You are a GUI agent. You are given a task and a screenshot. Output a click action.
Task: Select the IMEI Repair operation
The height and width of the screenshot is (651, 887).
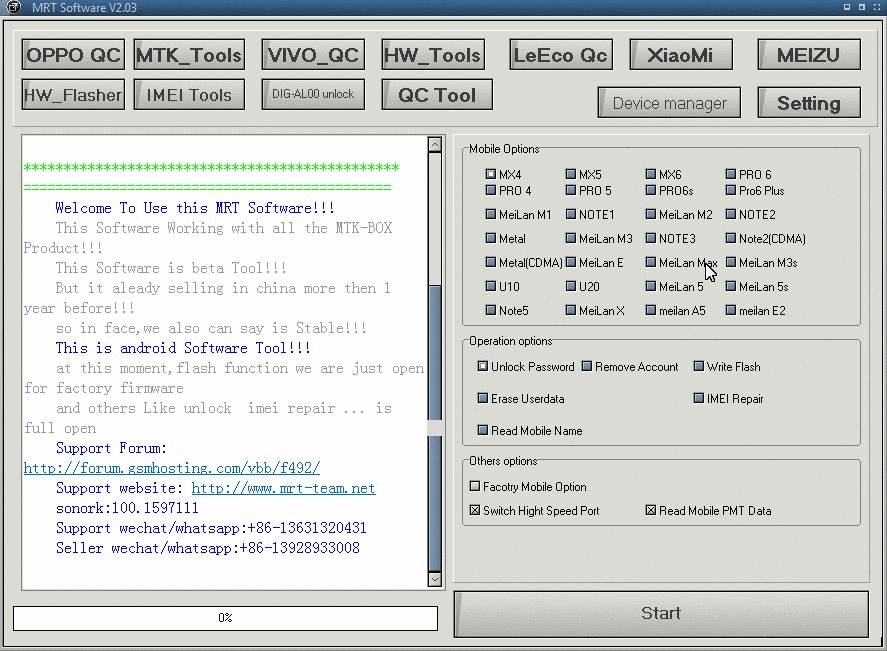pos(699,399)
